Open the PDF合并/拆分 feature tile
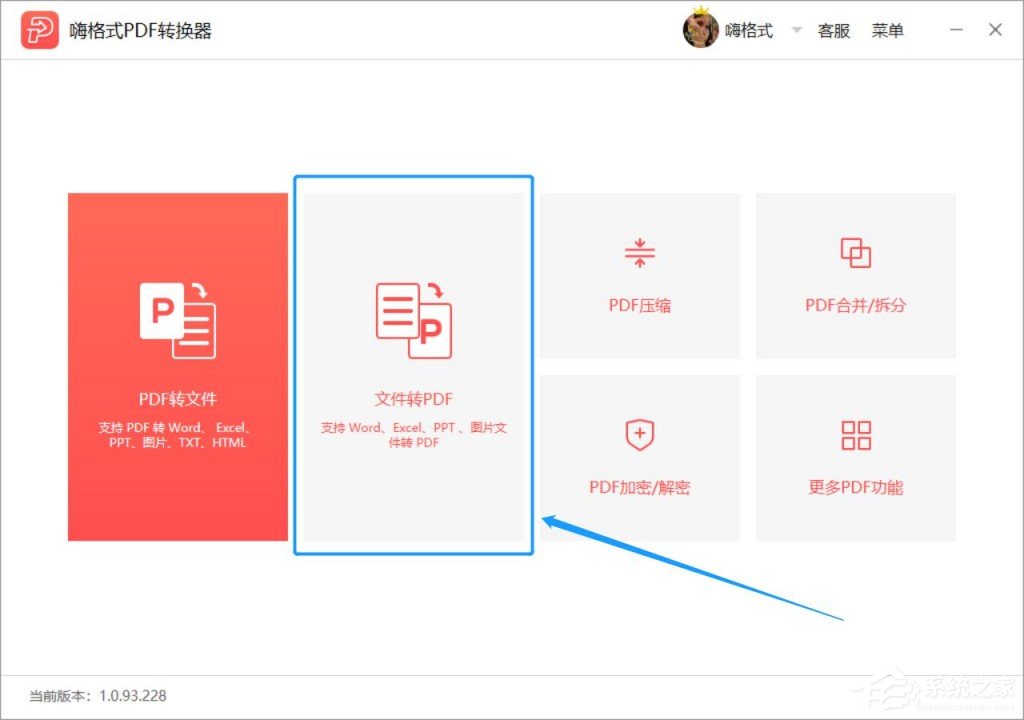Image resolution: width=1024 pixels, height=720 pixels. 855,275
